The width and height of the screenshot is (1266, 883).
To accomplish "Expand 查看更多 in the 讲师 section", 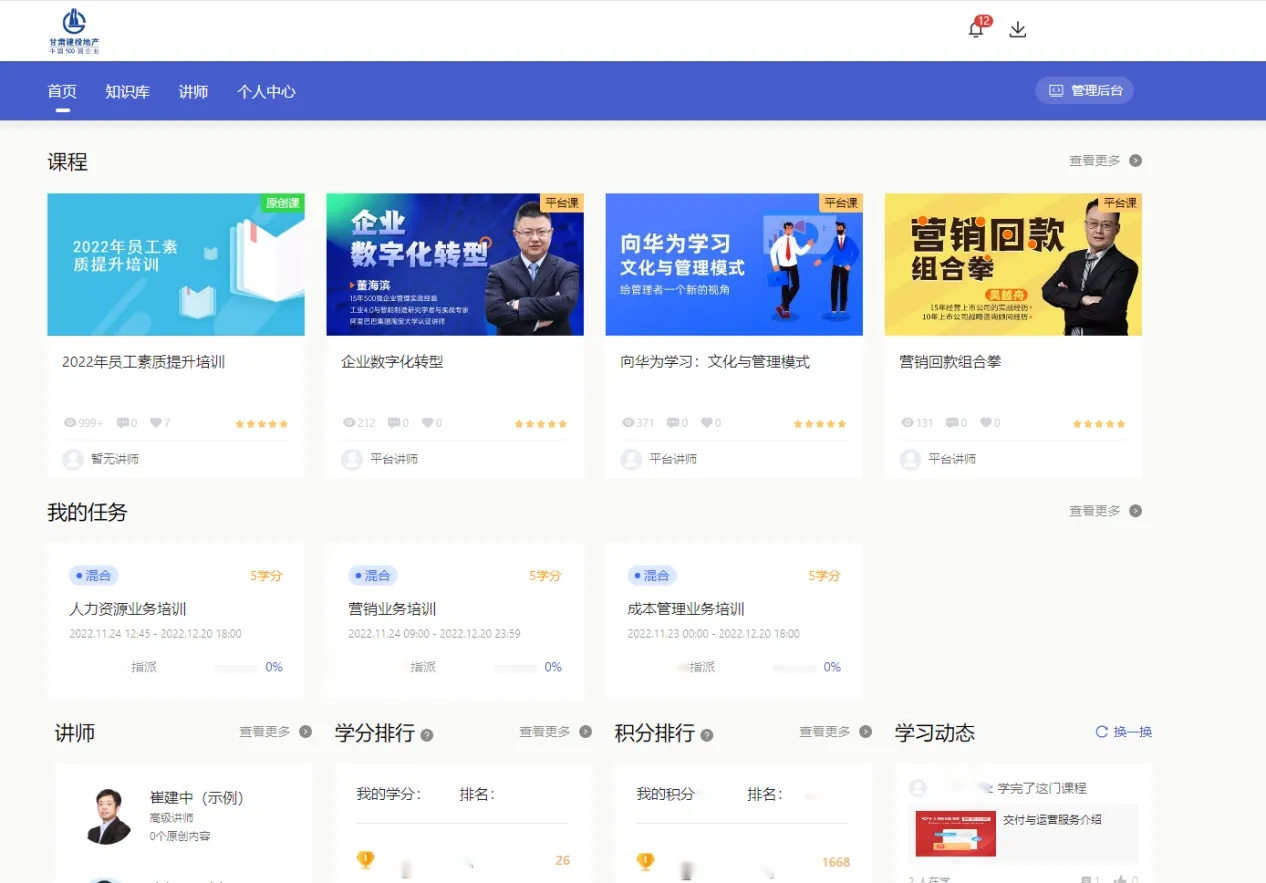I will (x=275, y=732).
